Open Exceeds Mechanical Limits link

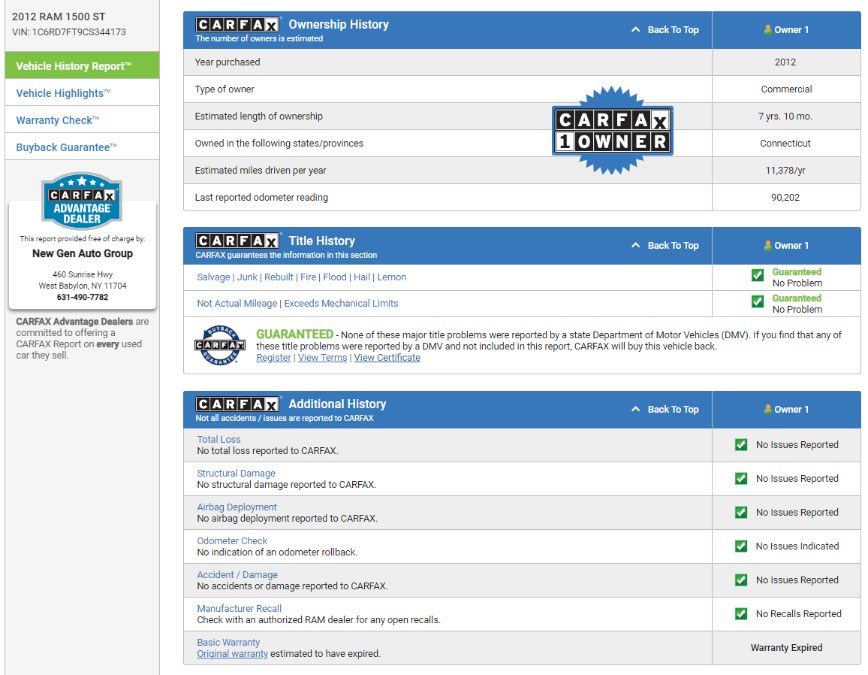(x=341, y=303)
